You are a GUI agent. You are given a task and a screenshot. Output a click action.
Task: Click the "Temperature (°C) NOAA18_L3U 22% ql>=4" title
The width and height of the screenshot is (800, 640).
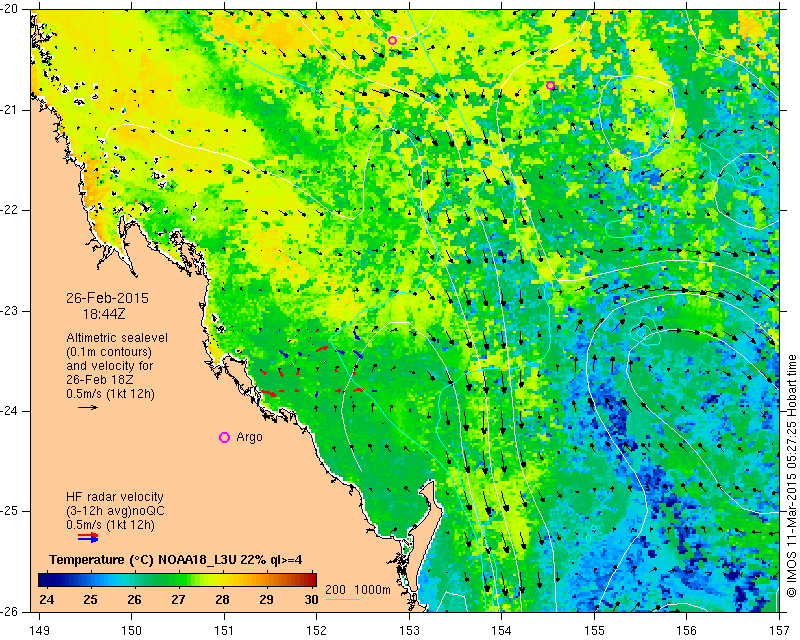tap(176, 560)
